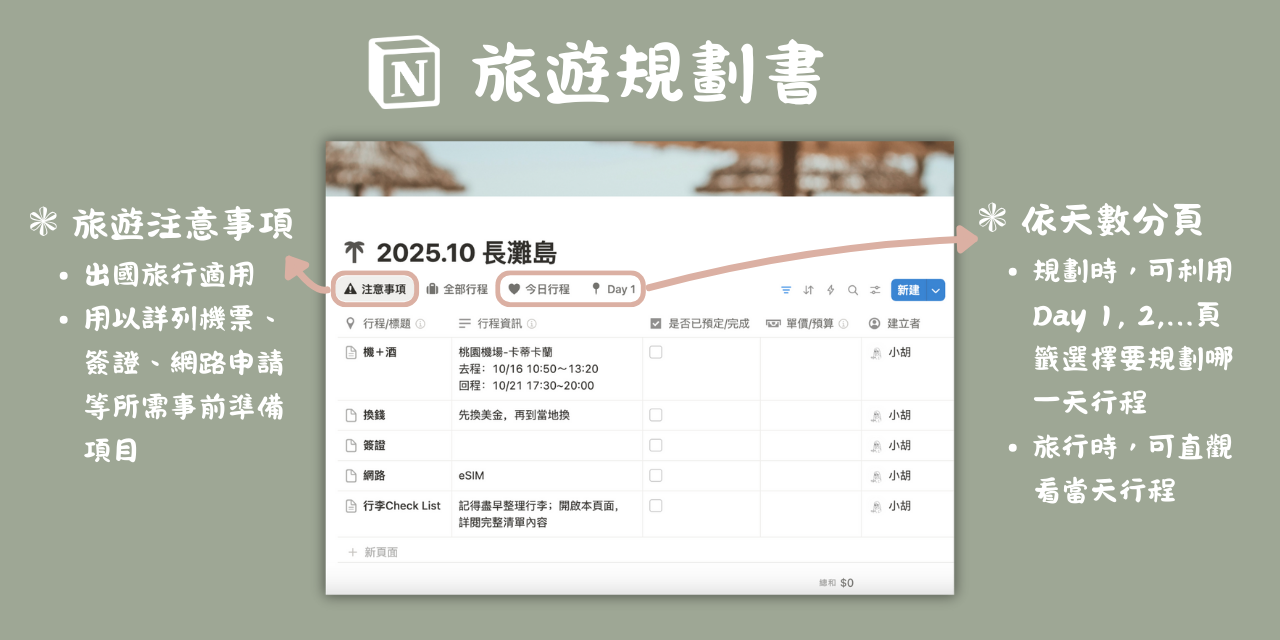Open the 總和 $0 calculation menu
The height and width of the screenshot is (640, 1280).
coord(836,582)
